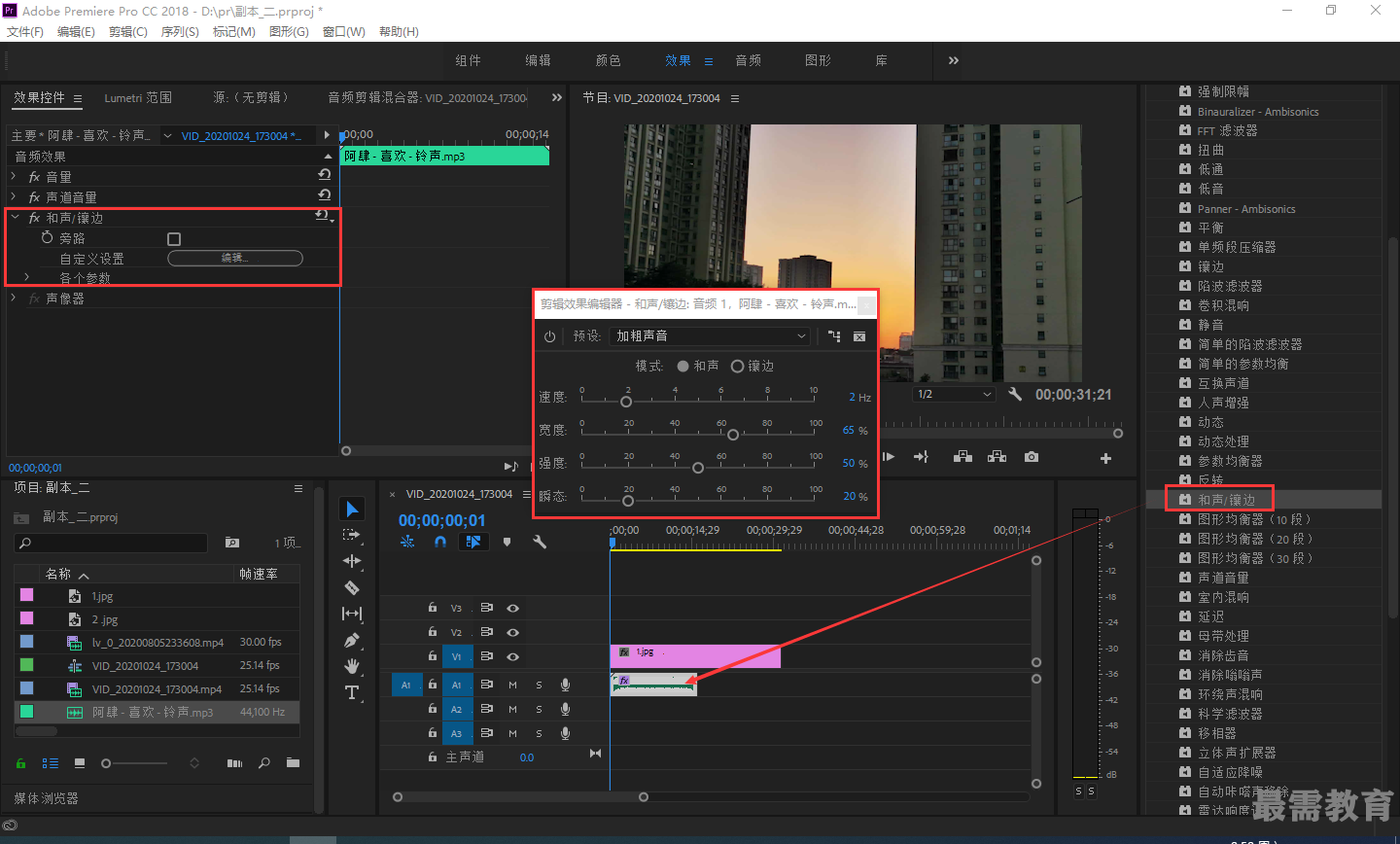This screenshot has height=844, width=1400.
Task: Expand 声像器 effect properties
Action: click(x=14, y=298)
